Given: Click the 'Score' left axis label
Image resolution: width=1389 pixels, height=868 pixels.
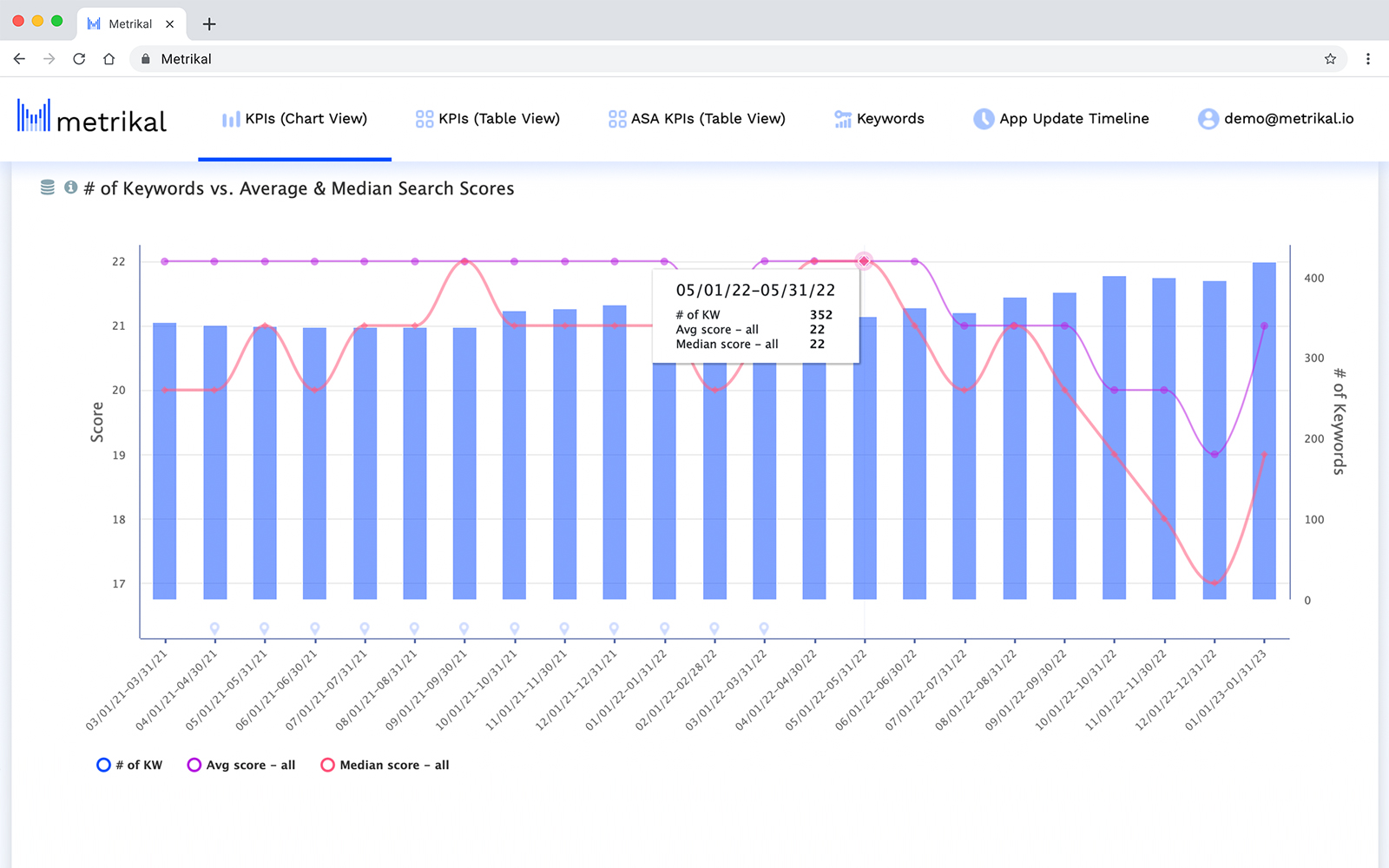Looking at the screenshot, I should click(97, 422).
